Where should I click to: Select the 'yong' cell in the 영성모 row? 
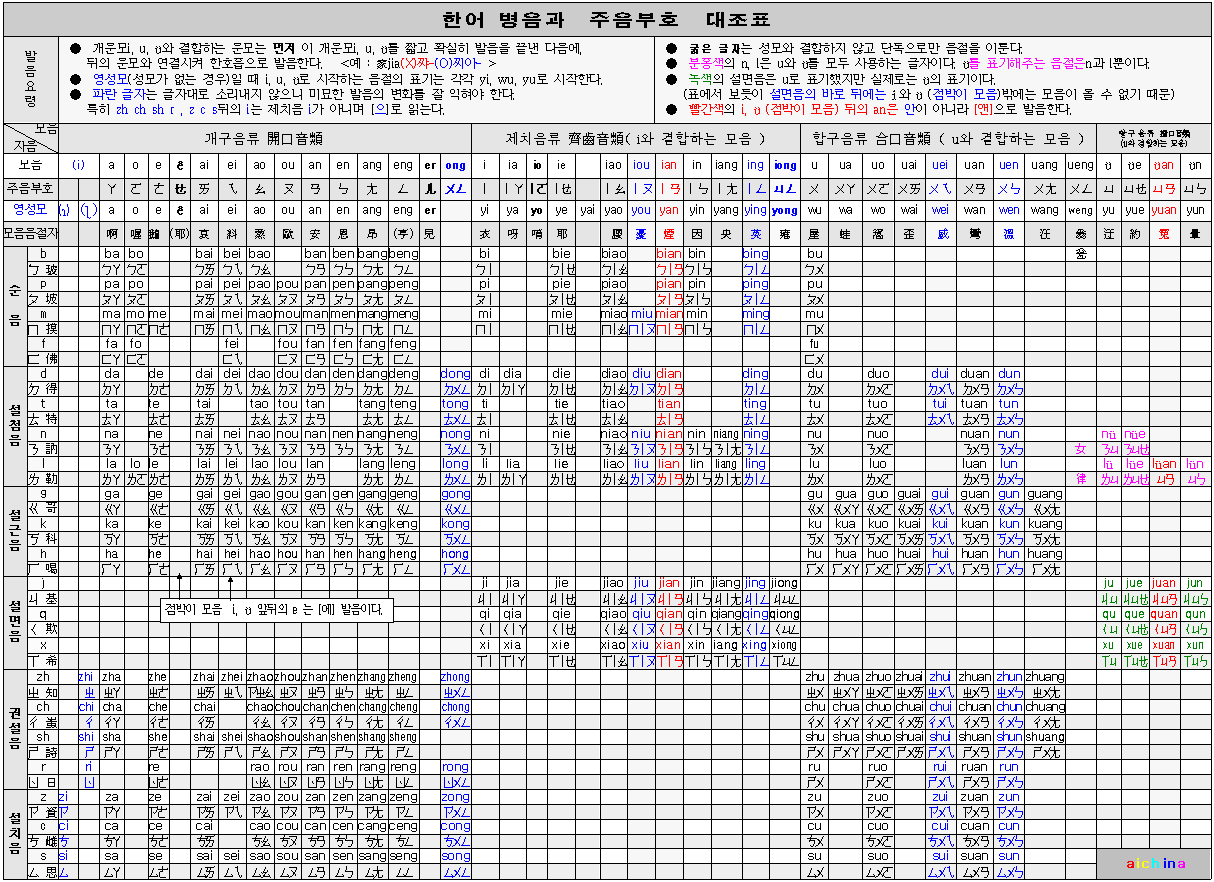pyautogui.click(x=785, y=210)
